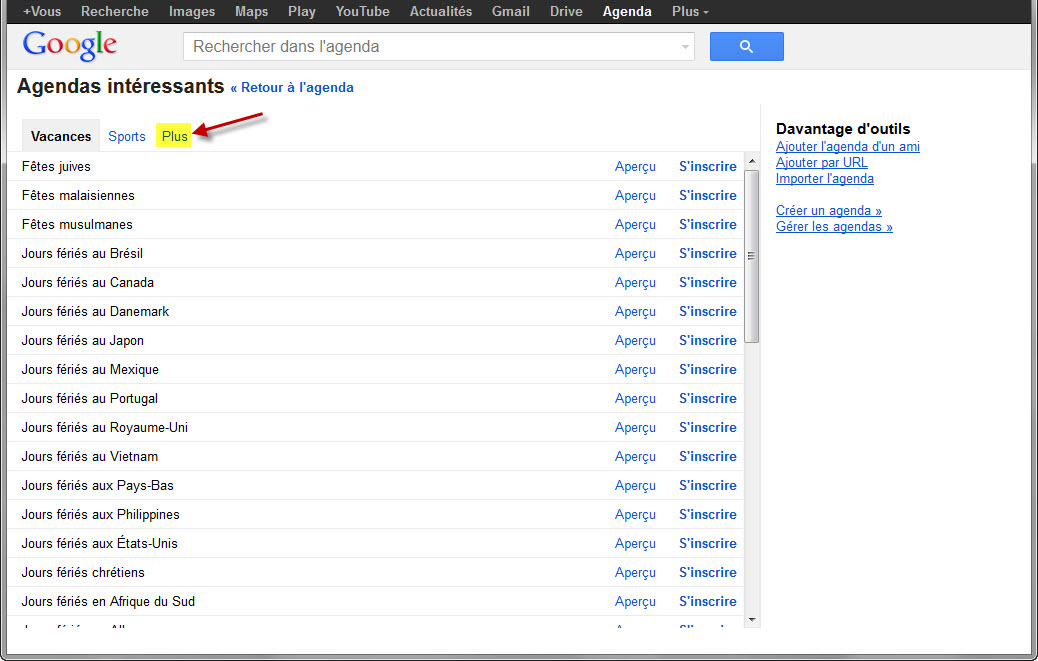This screenshot has height=661, width=1038.
Task: Click Aperçu for Jours fériés au Mexique
Action: point(636,371)
